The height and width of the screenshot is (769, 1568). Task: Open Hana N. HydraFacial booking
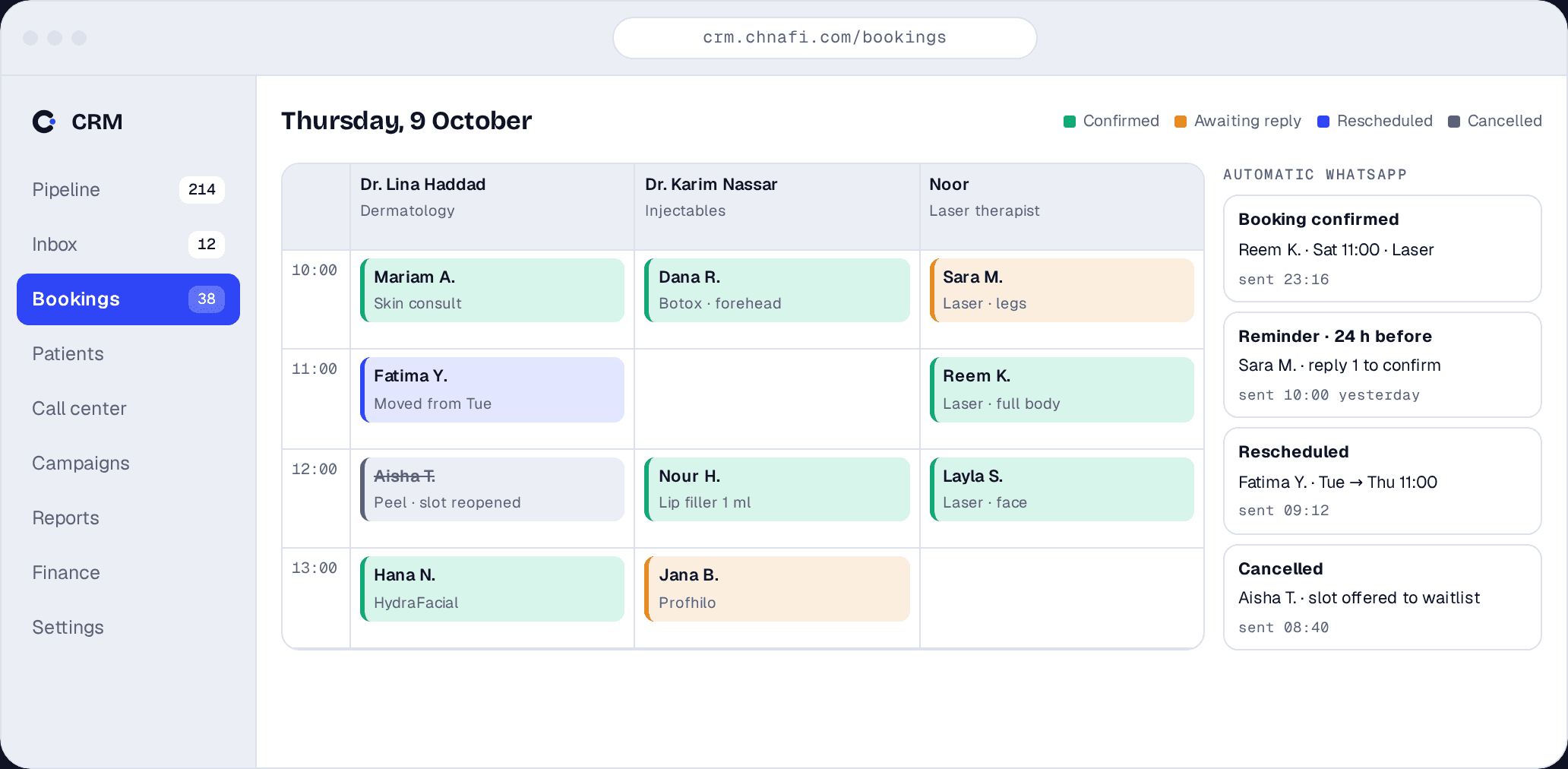492,589
